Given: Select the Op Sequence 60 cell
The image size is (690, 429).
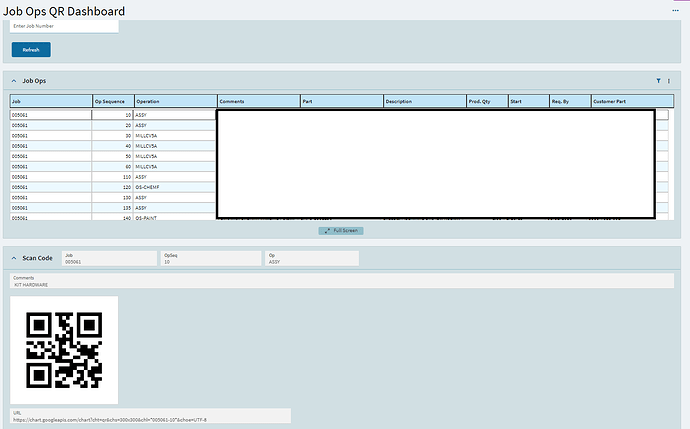Looking at the screenshot, I should [x=113, y=167].
